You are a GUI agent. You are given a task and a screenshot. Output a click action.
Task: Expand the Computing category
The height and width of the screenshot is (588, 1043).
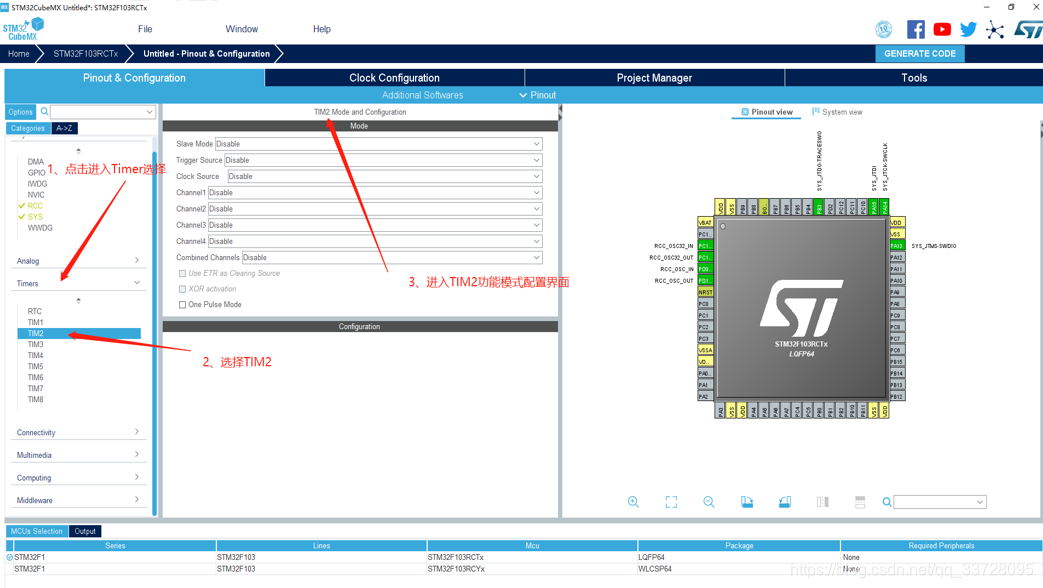coord(78,478)
